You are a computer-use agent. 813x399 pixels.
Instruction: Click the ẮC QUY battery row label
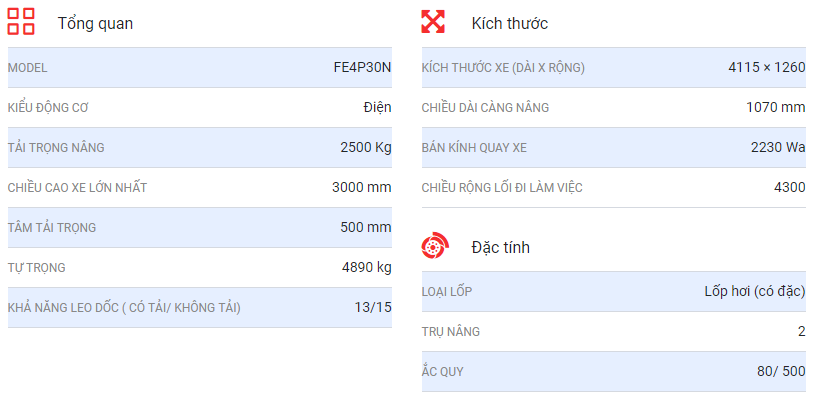(443, 372)
